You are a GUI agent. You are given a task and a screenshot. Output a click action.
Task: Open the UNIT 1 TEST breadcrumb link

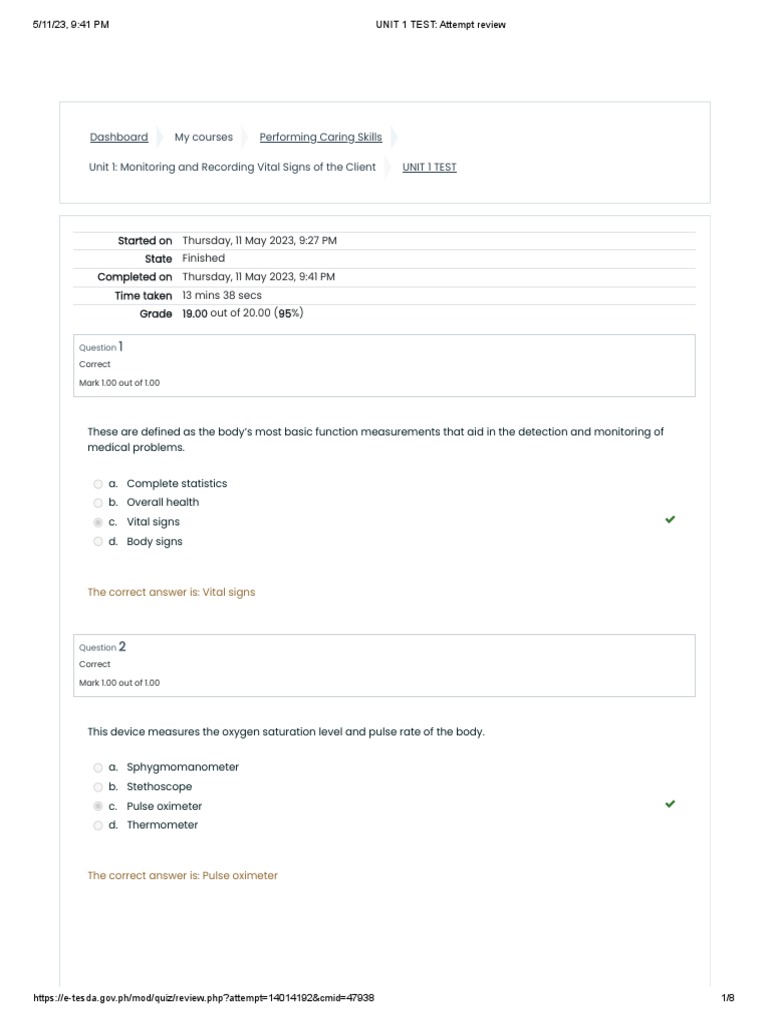(x=429, y=167)
